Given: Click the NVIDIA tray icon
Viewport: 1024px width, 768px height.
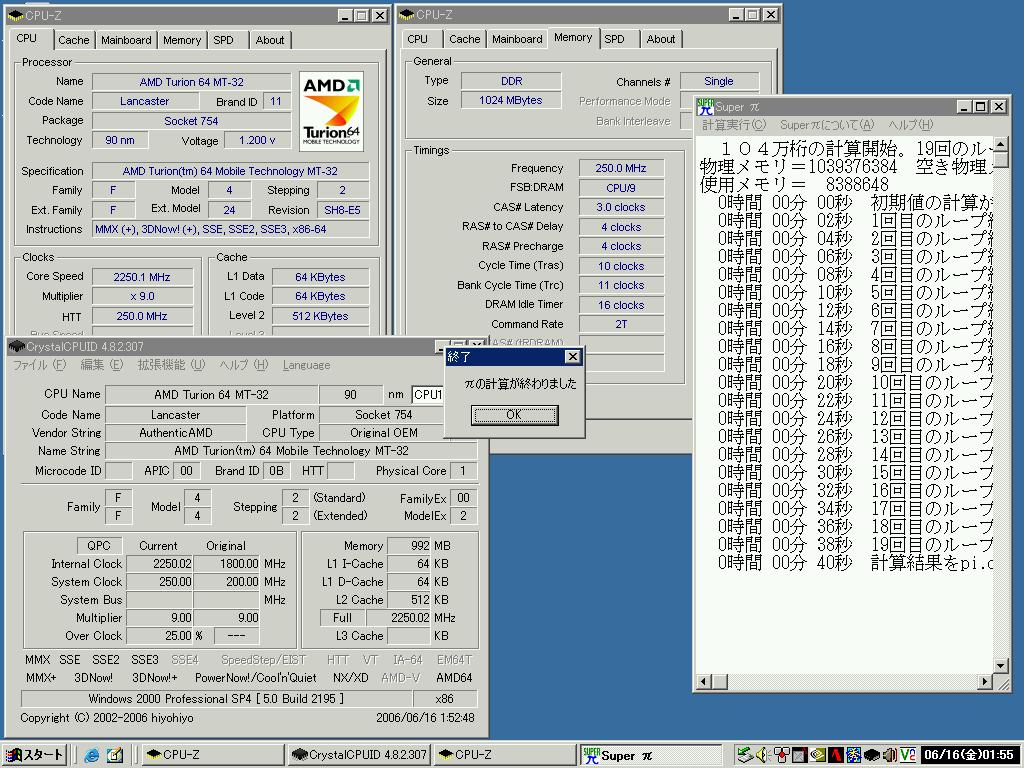Looking at the screenshot, I should point(817,755).
